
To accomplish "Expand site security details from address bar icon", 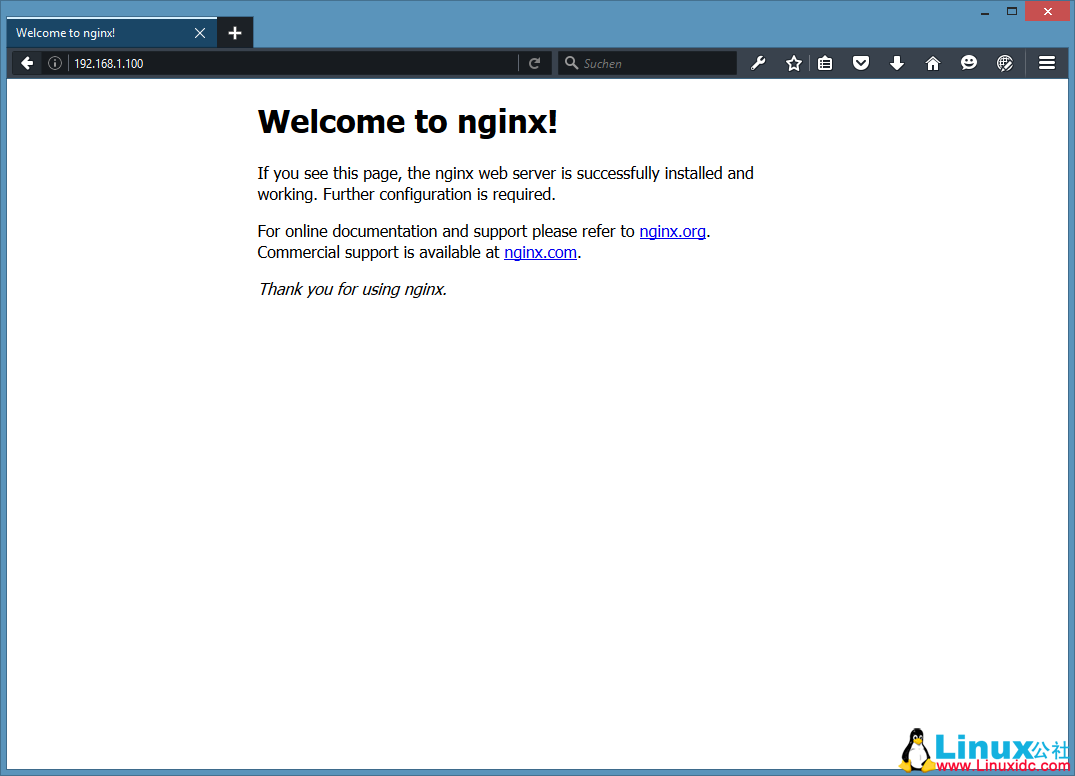I will click(55, 62).
